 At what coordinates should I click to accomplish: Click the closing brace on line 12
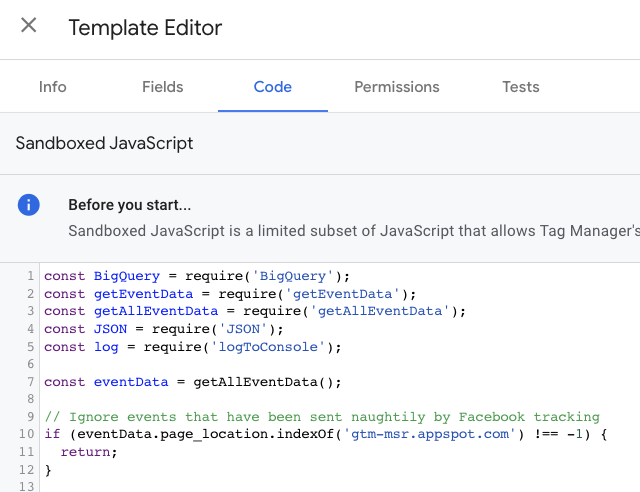(x=48, y=470)
